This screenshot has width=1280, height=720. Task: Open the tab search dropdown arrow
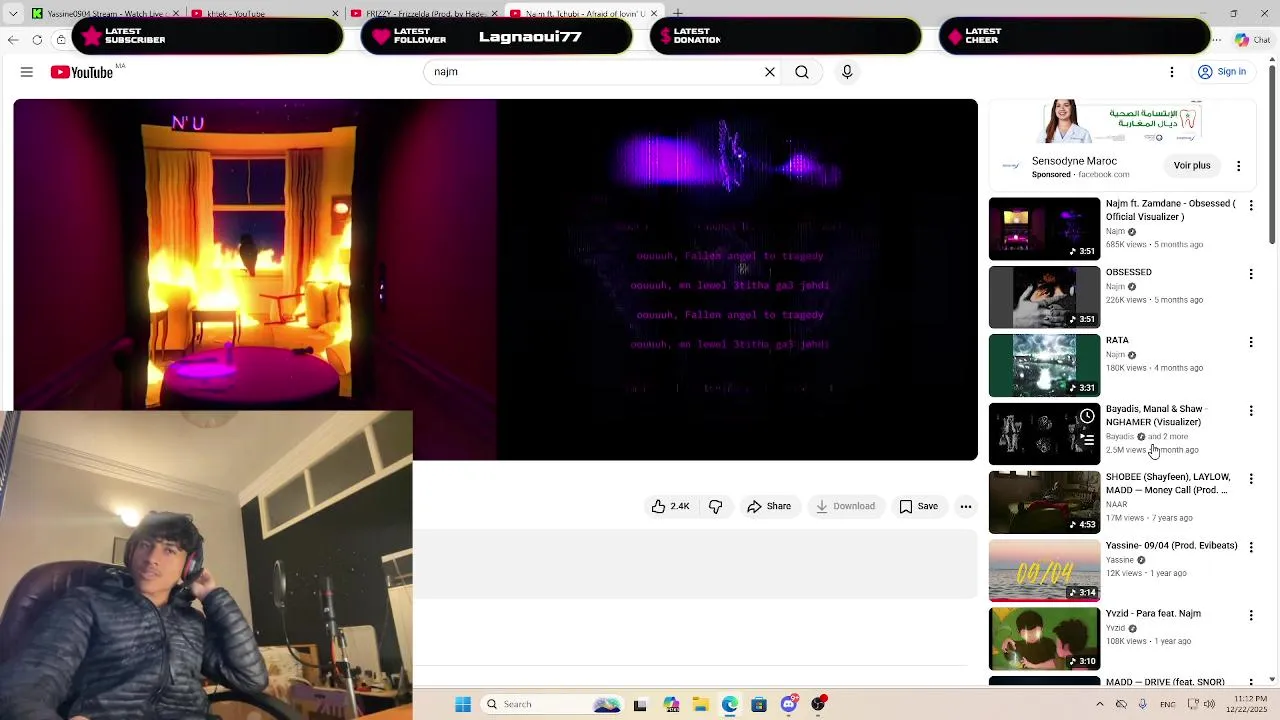pos(13,13)
